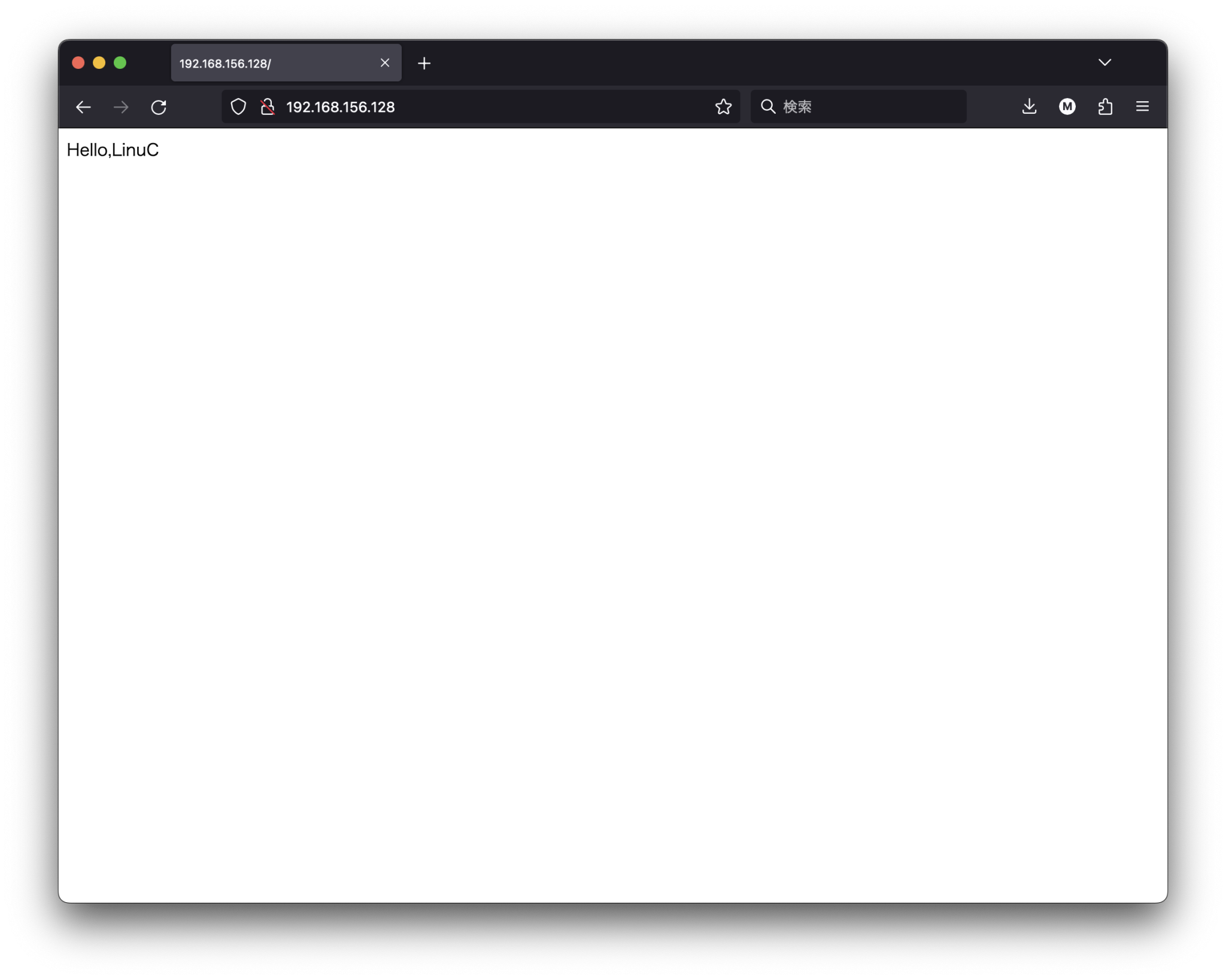Click the forward navigation arrow

[121, 107]
